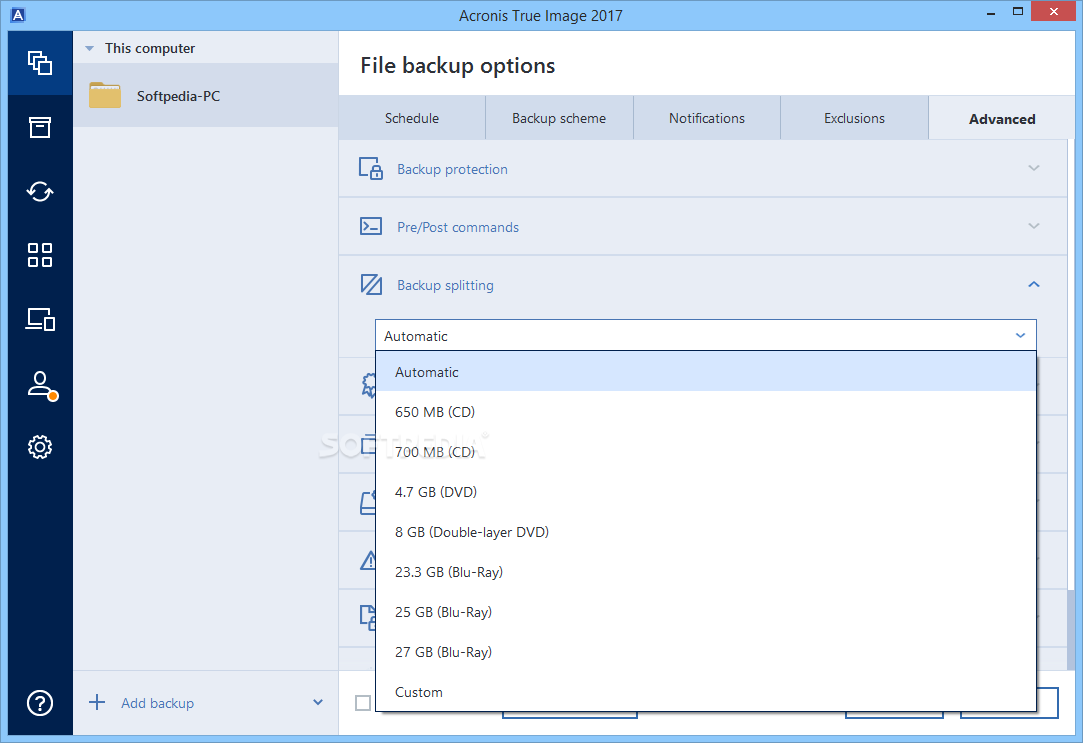The width and height of the screenshot is (1083, 743).
Task: Click the Backup splitting heading
Action: pyautogui.click(x=445, y=285)
